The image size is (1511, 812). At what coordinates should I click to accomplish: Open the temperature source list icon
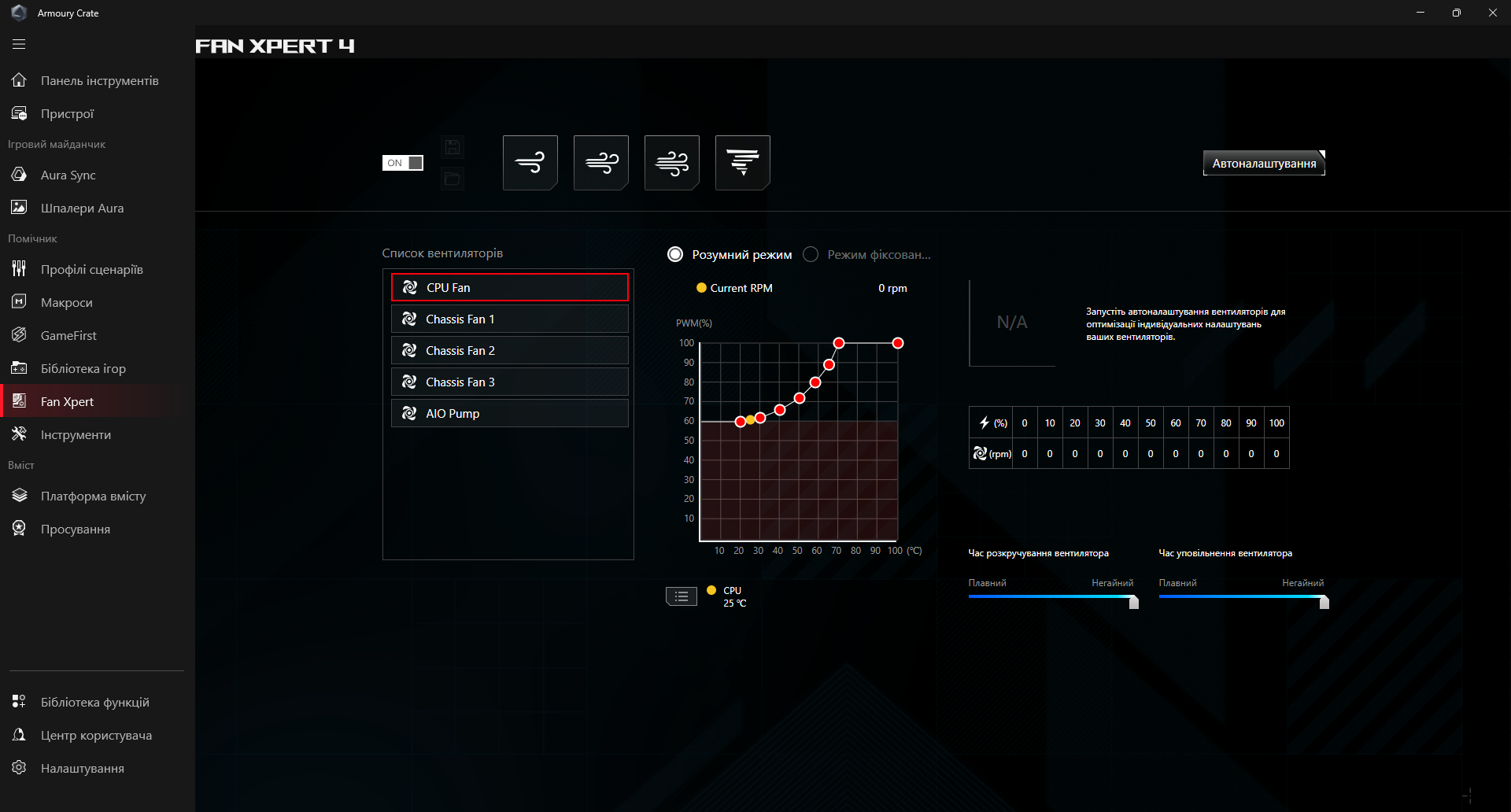tap(682, 597)
